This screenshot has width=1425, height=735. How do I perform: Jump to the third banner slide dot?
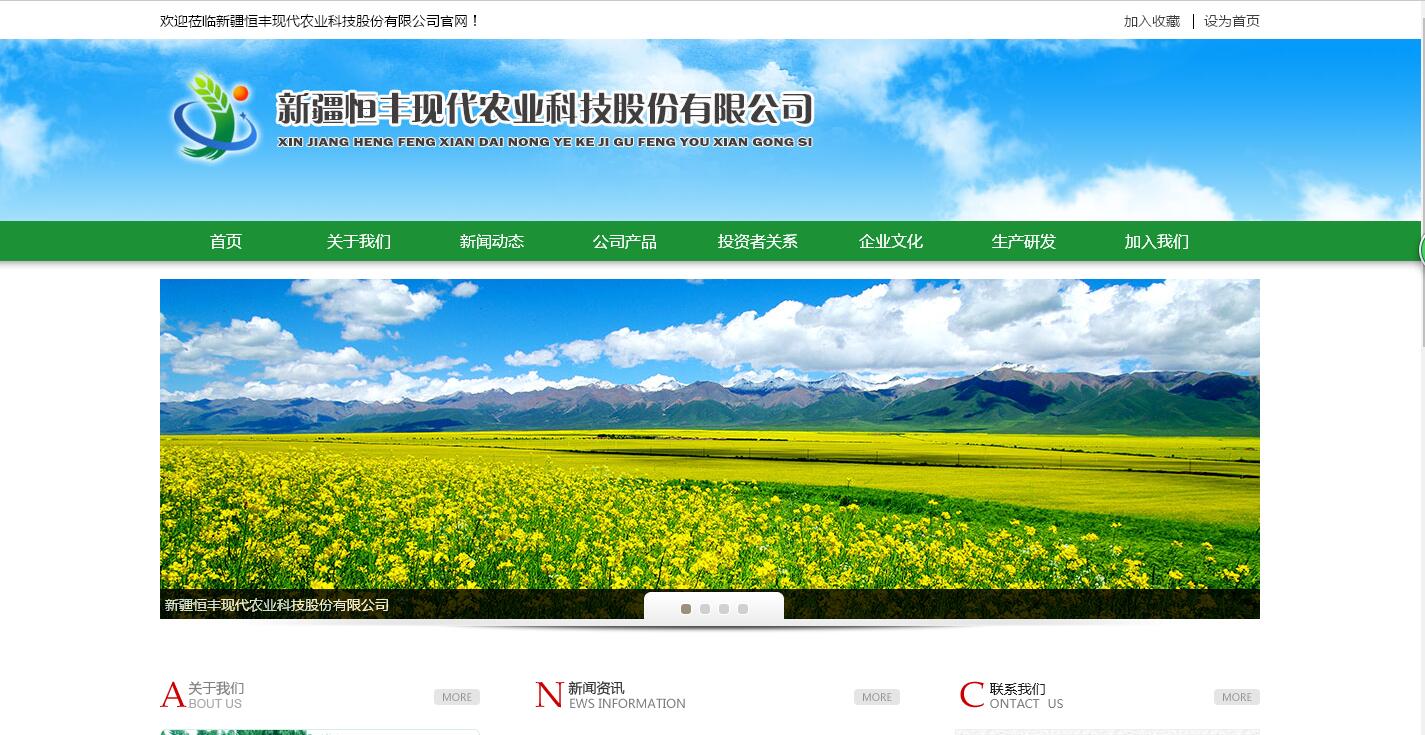click(x=724, y=608)
